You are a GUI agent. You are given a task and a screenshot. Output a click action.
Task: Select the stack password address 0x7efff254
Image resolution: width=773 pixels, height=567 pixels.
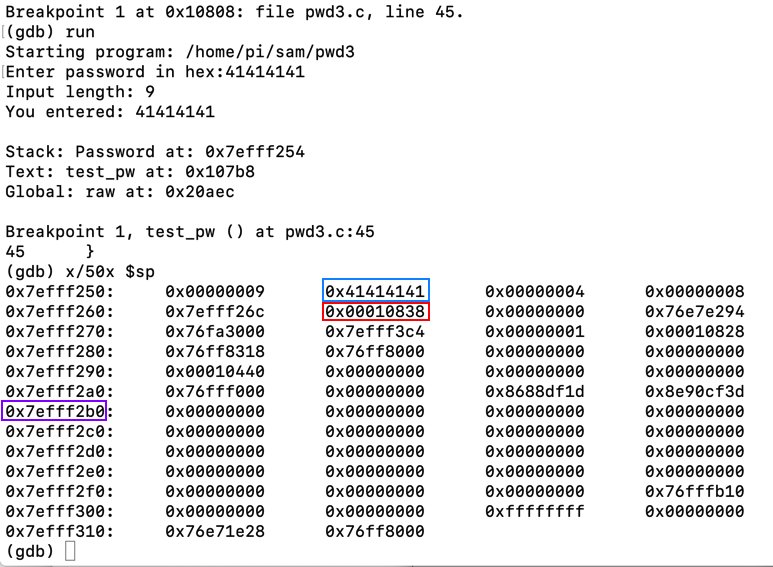coord(255,152)
